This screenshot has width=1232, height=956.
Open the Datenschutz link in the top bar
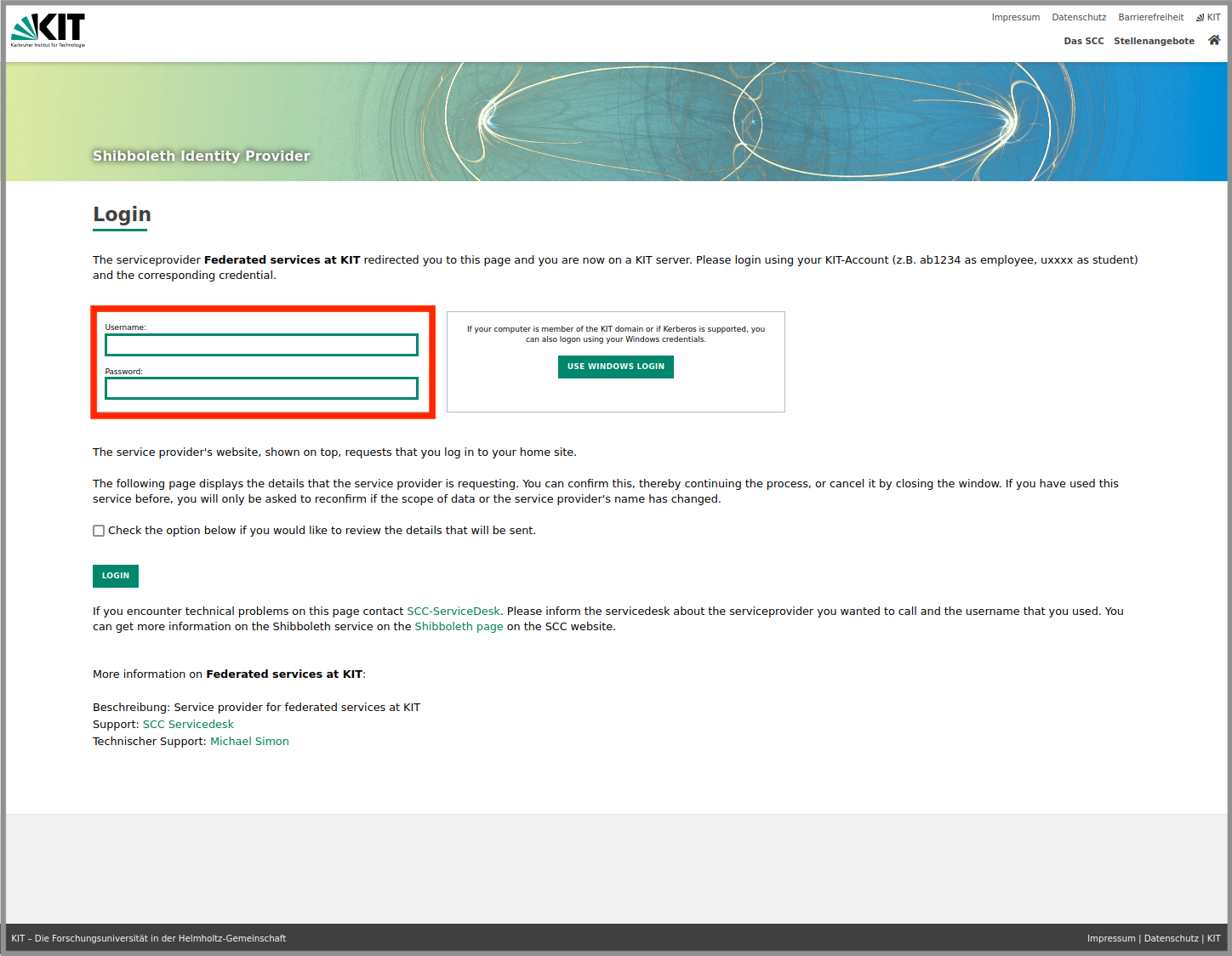(1079, 17)
